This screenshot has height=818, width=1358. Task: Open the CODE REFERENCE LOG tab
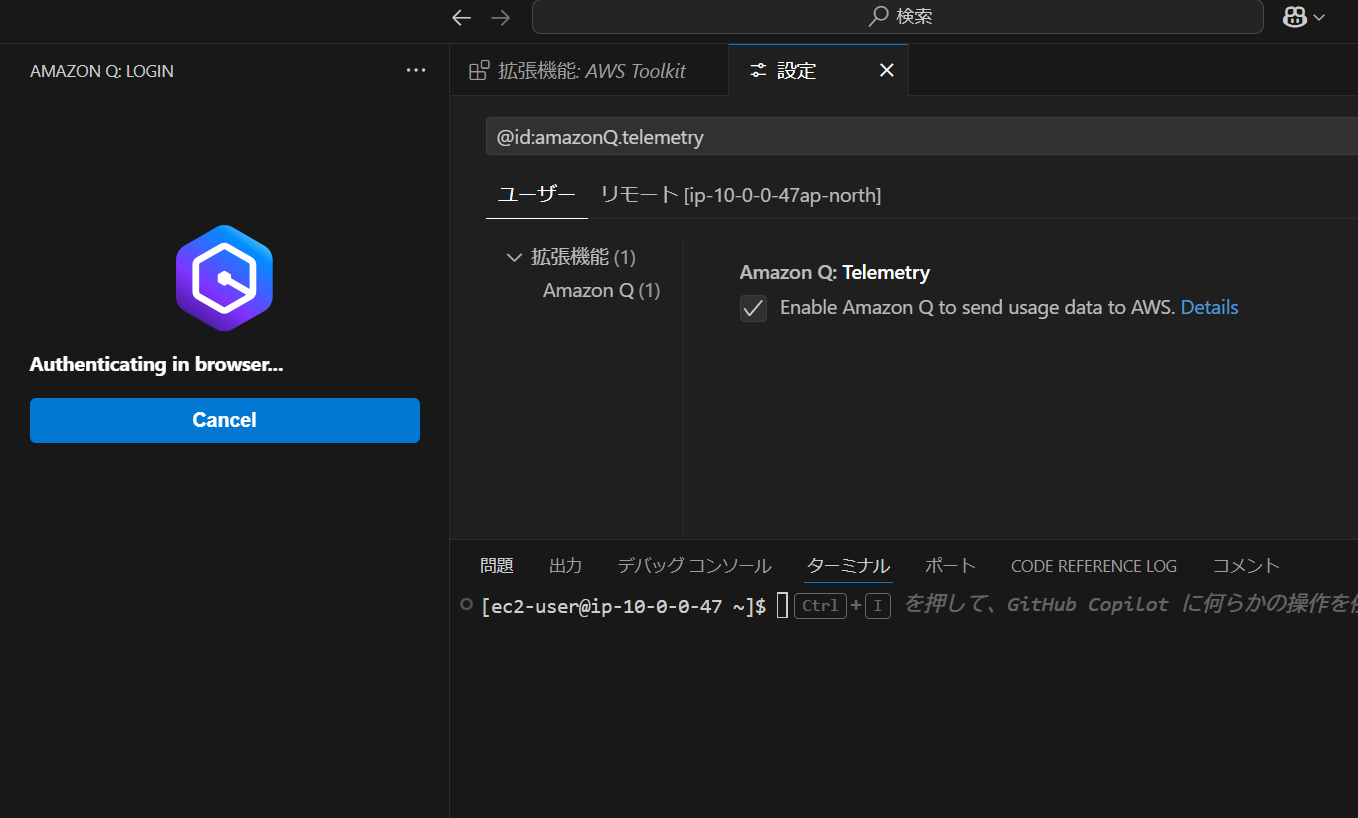[1094, 566]
